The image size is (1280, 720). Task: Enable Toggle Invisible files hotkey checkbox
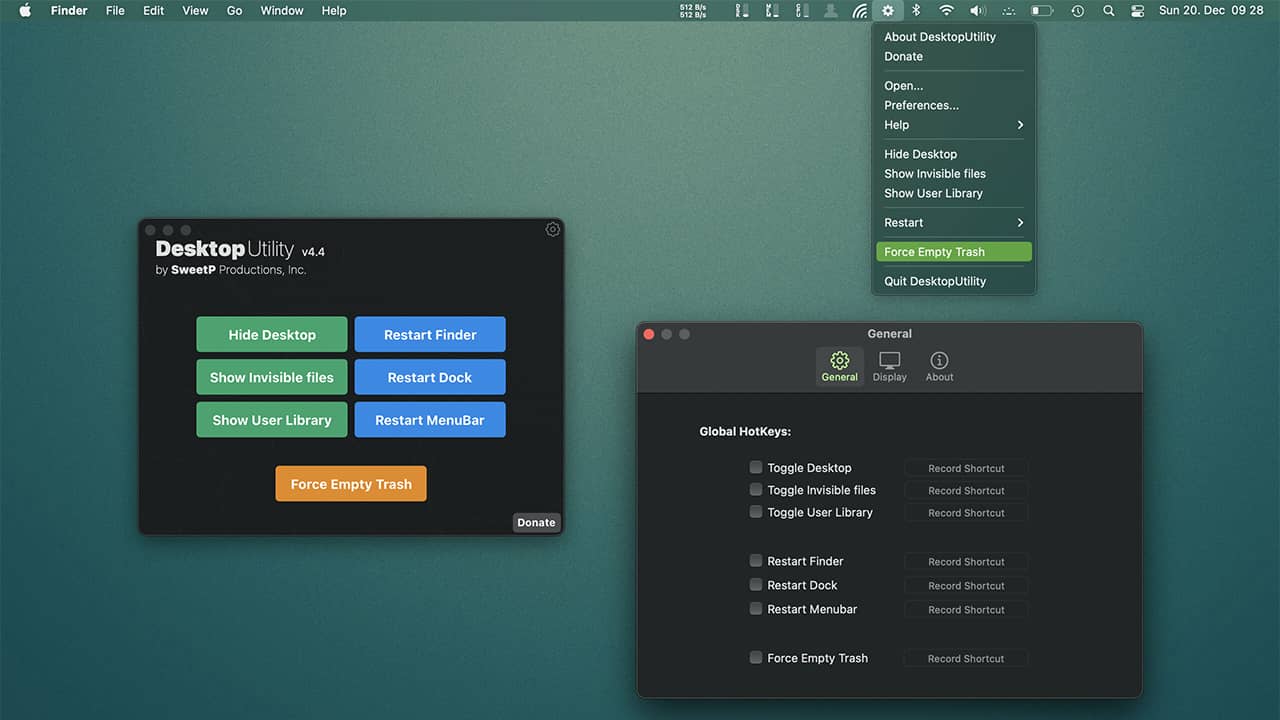(756, 489)
